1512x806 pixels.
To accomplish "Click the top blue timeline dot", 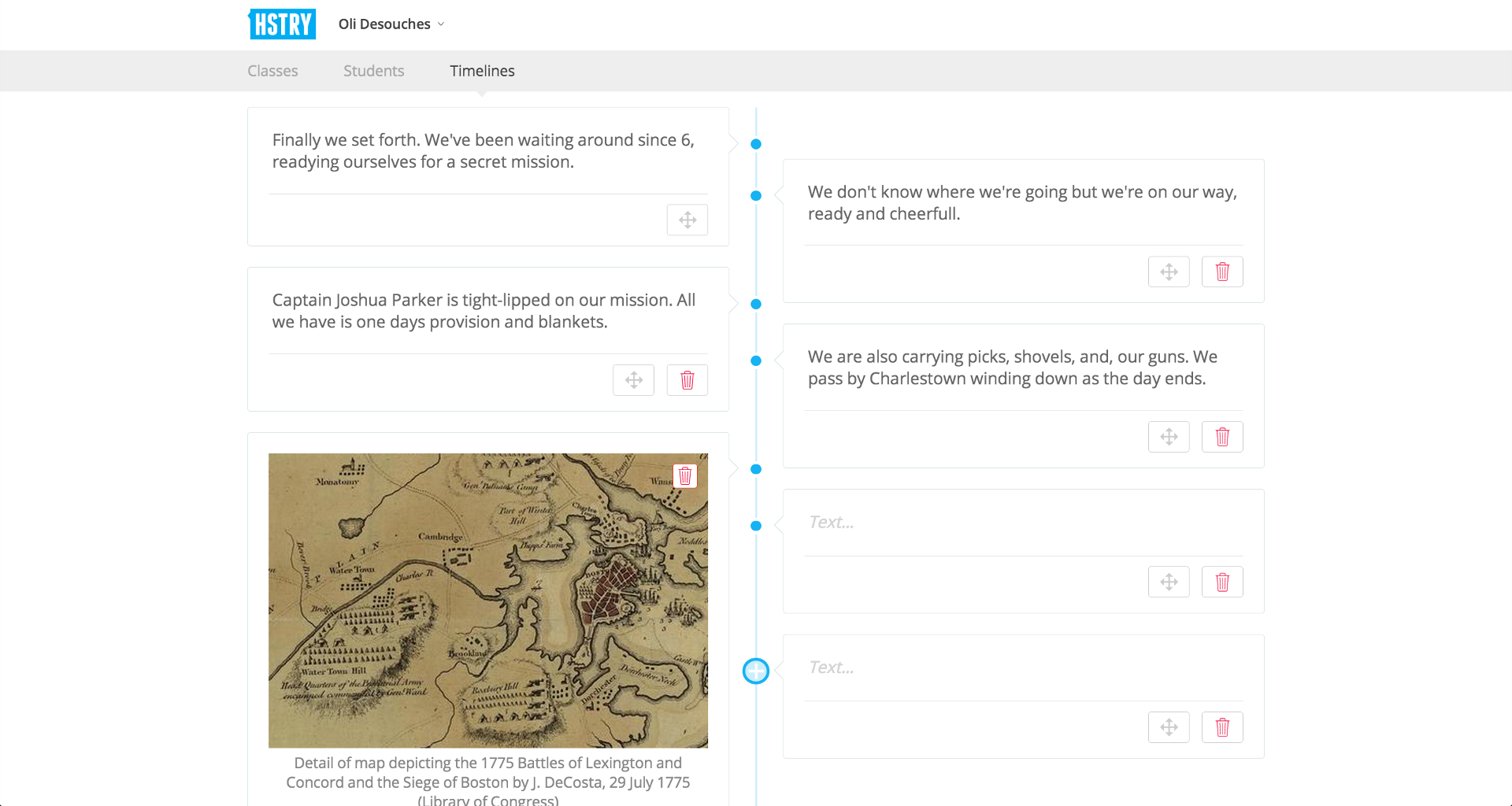I will coord(755,143).
